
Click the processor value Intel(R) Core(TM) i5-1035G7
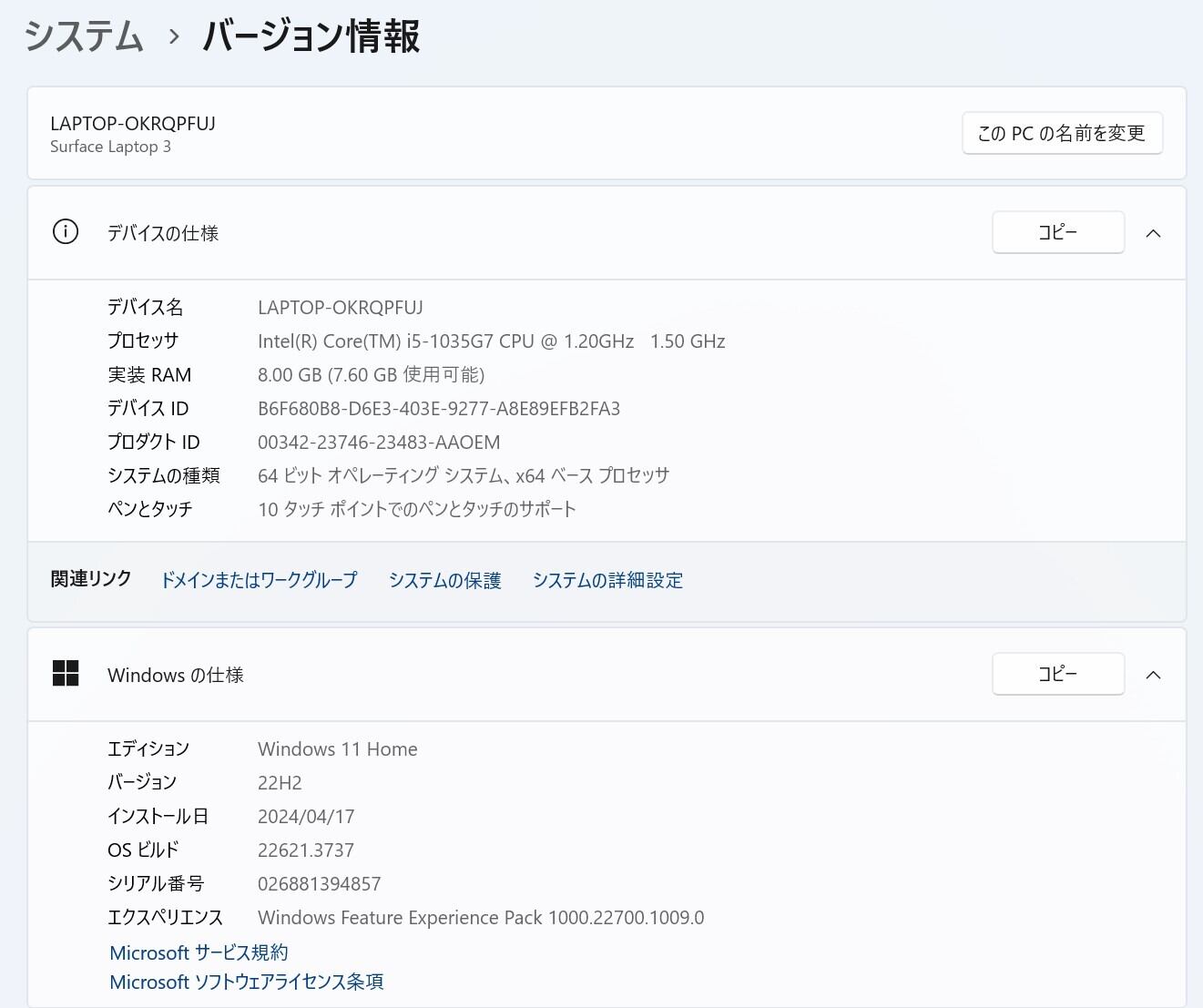[x=492, y=341]
